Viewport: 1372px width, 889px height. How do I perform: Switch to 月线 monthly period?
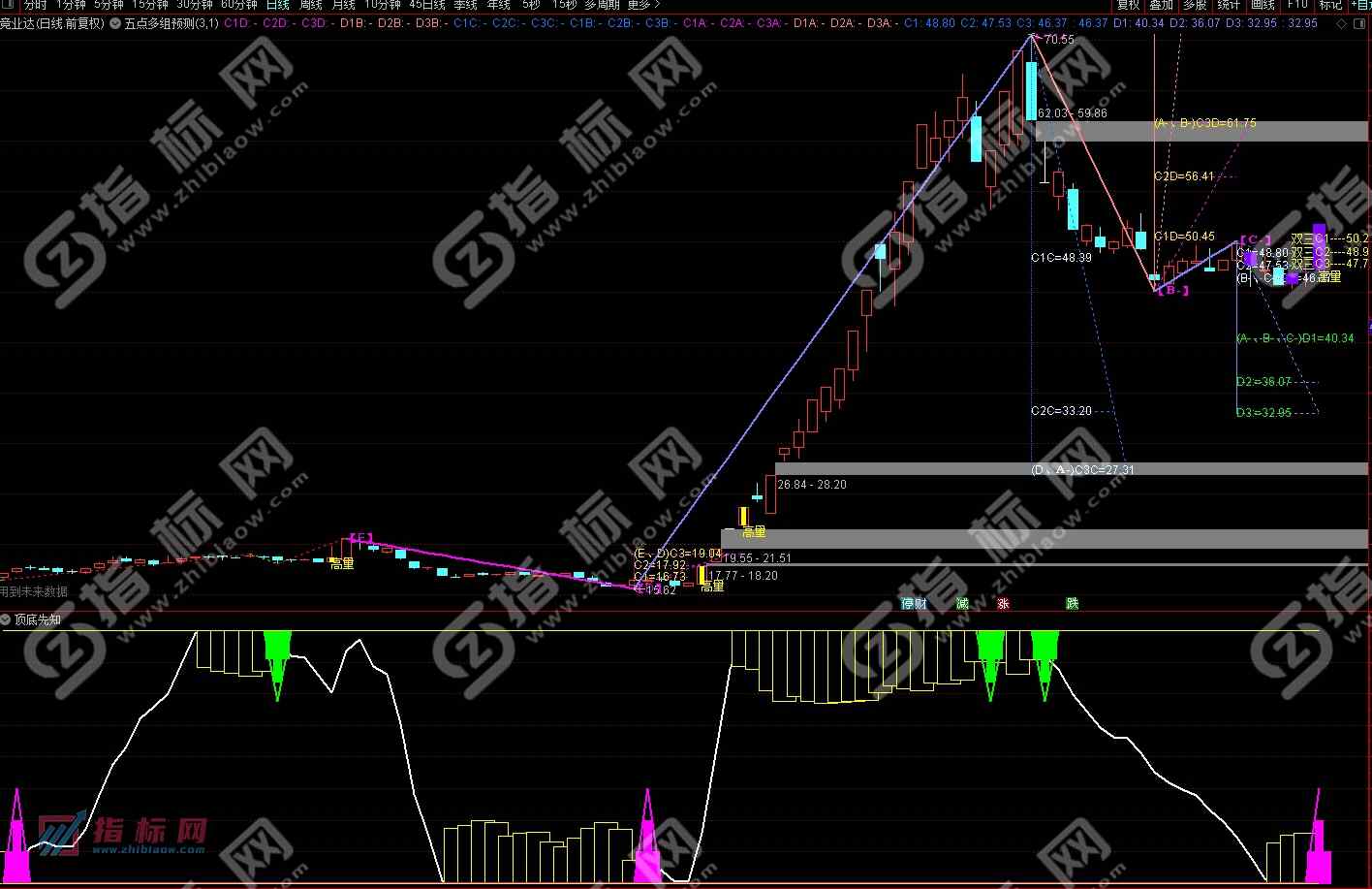pyautogui.click(x=343, y=5)
